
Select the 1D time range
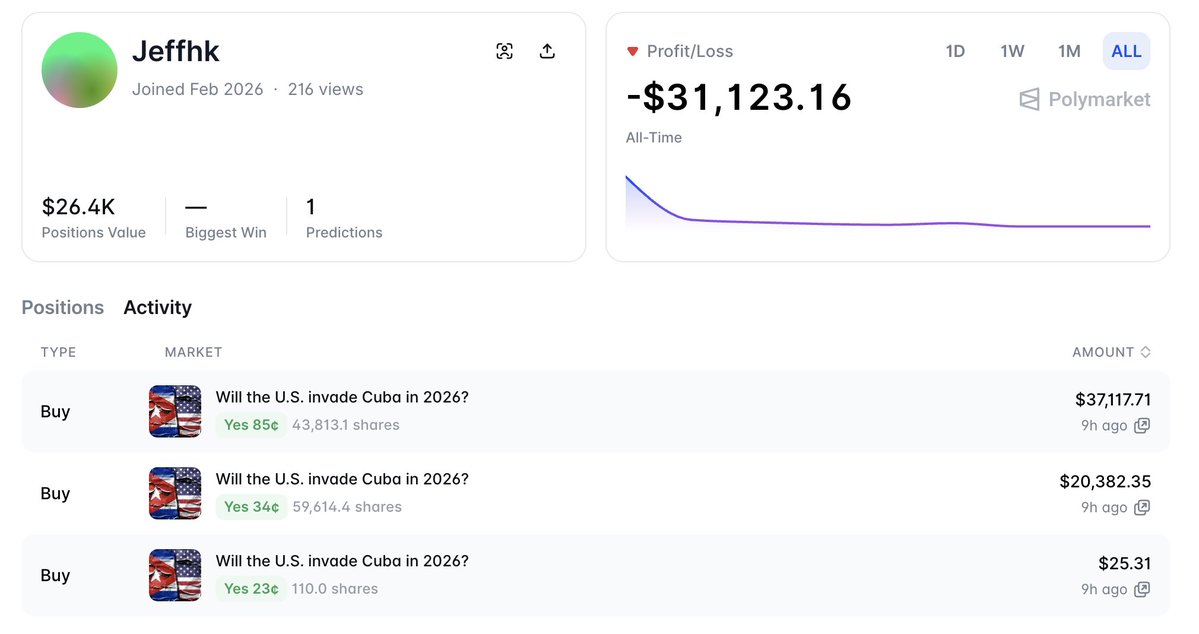[x=955, y=51]
